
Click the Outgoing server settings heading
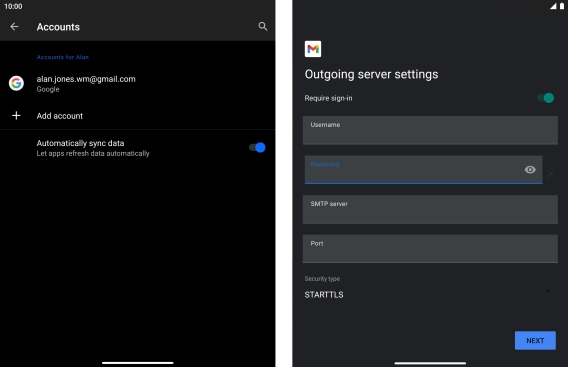click(x=371, y=74)
